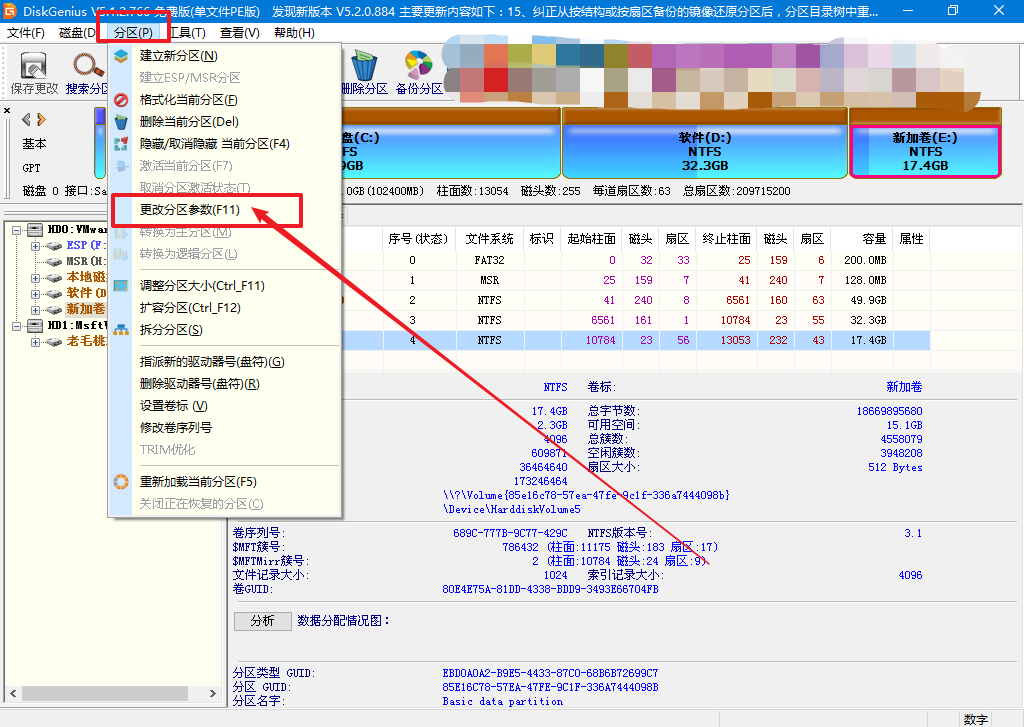The image size is (1024, 727).
Task: Click the 数字 indicator in status bar
Action: click(x=975, y=719)
